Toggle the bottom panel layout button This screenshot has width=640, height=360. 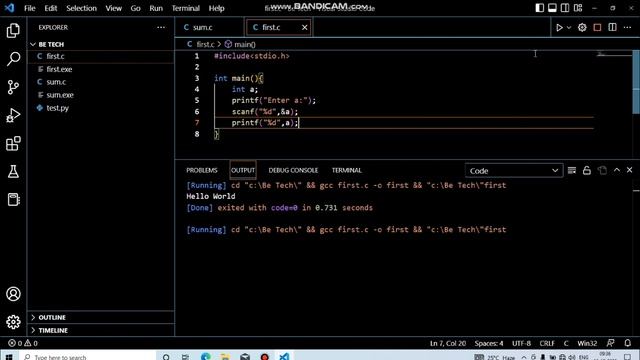(552, 8)
